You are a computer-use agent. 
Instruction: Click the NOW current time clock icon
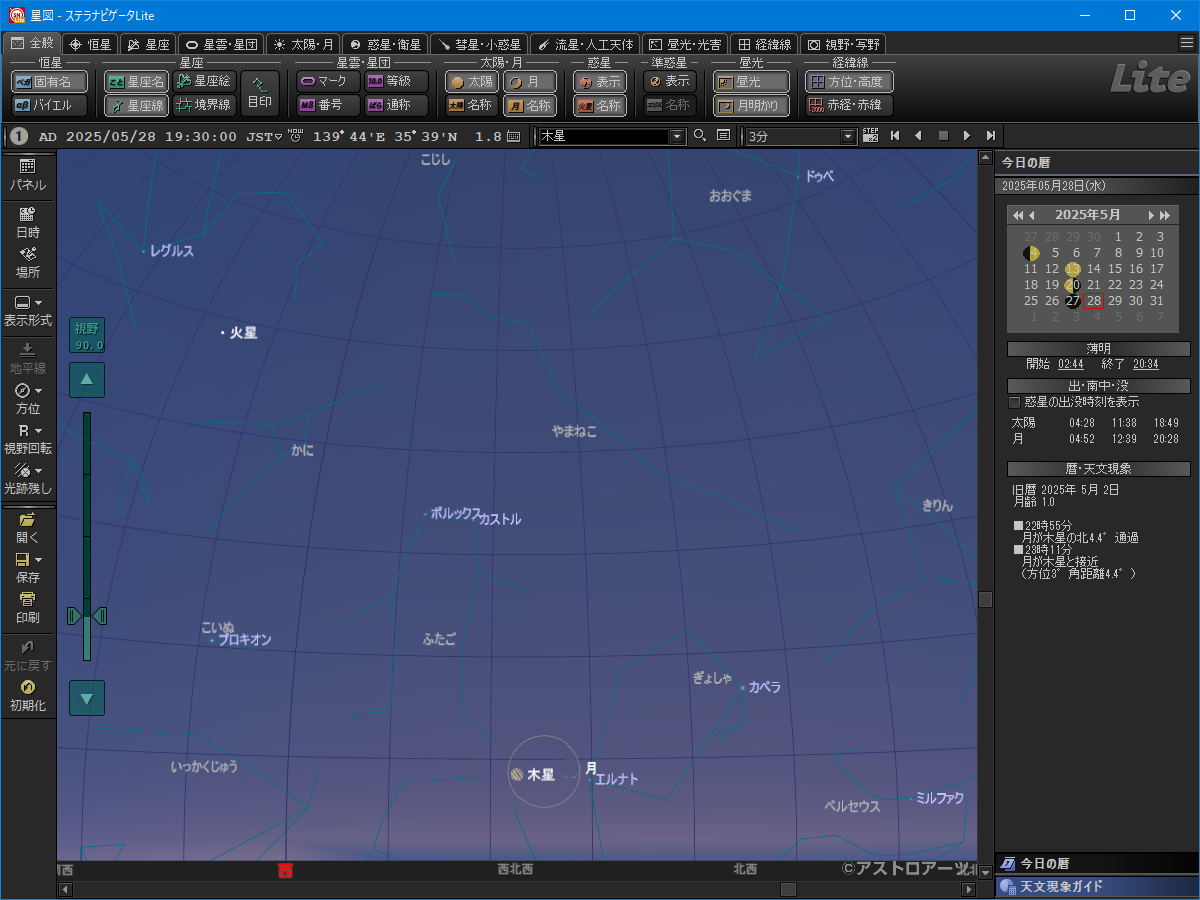294,136
